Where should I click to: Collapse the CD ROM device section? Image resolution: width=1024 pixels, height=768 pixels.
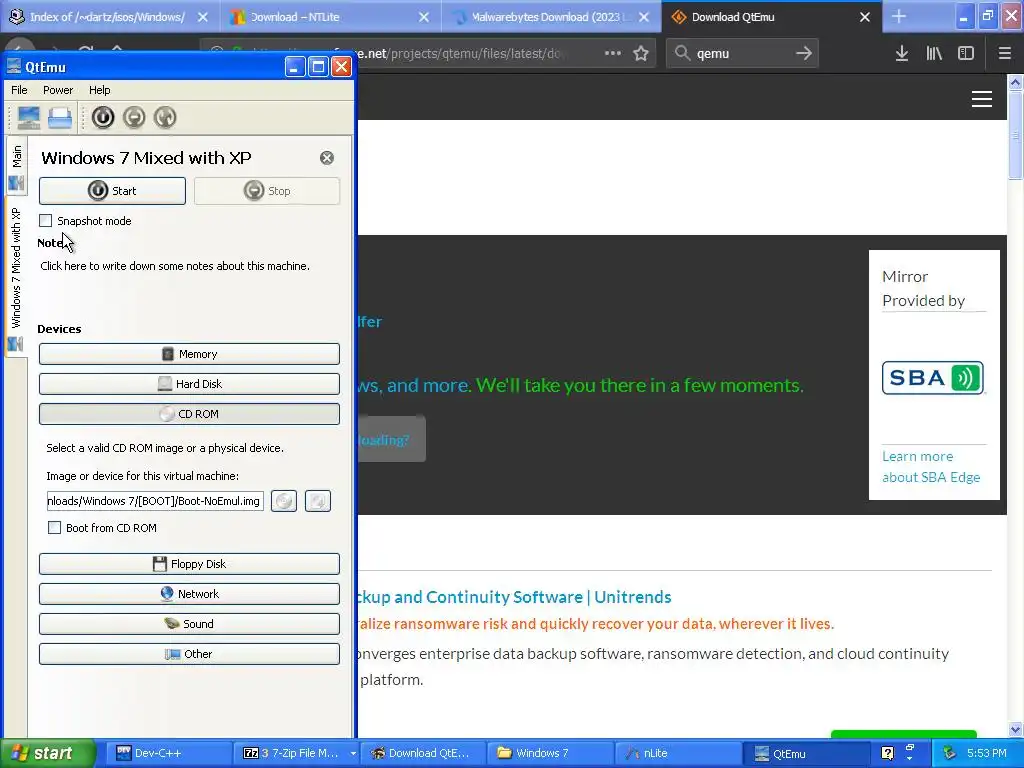click(x=189, y=414)
